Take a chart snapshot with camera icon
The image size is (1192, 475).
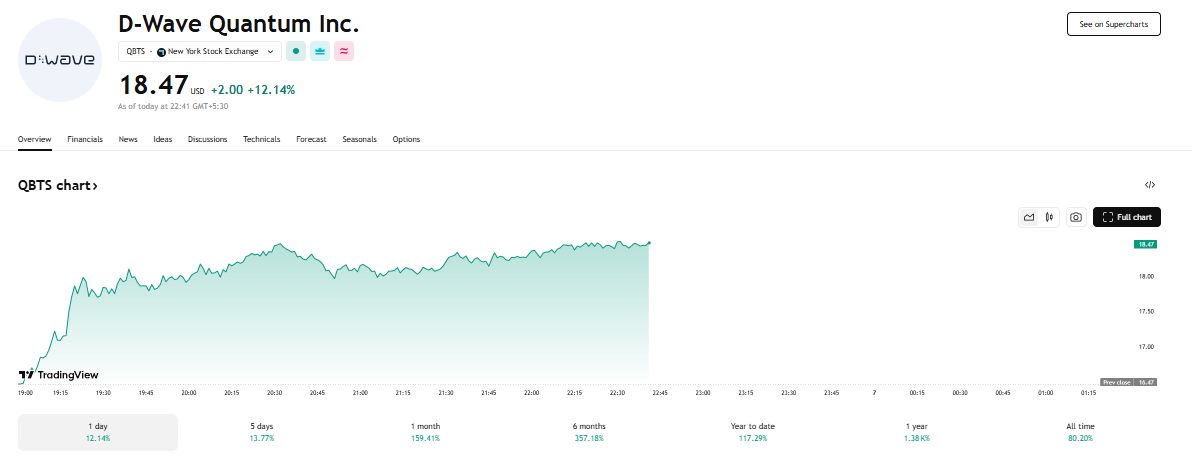click(x=1076, y=217)
